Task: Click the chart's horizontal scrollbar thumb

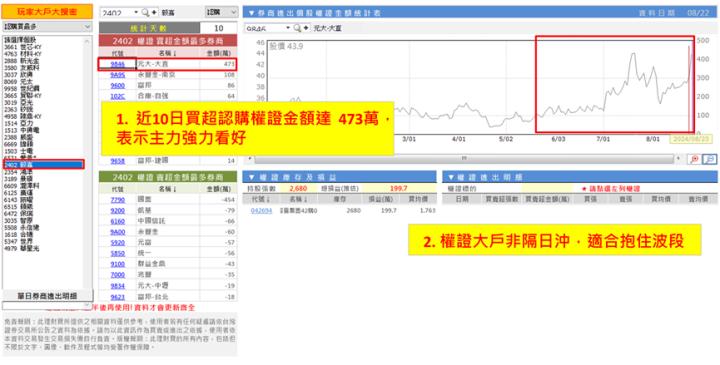Action: 464,158
